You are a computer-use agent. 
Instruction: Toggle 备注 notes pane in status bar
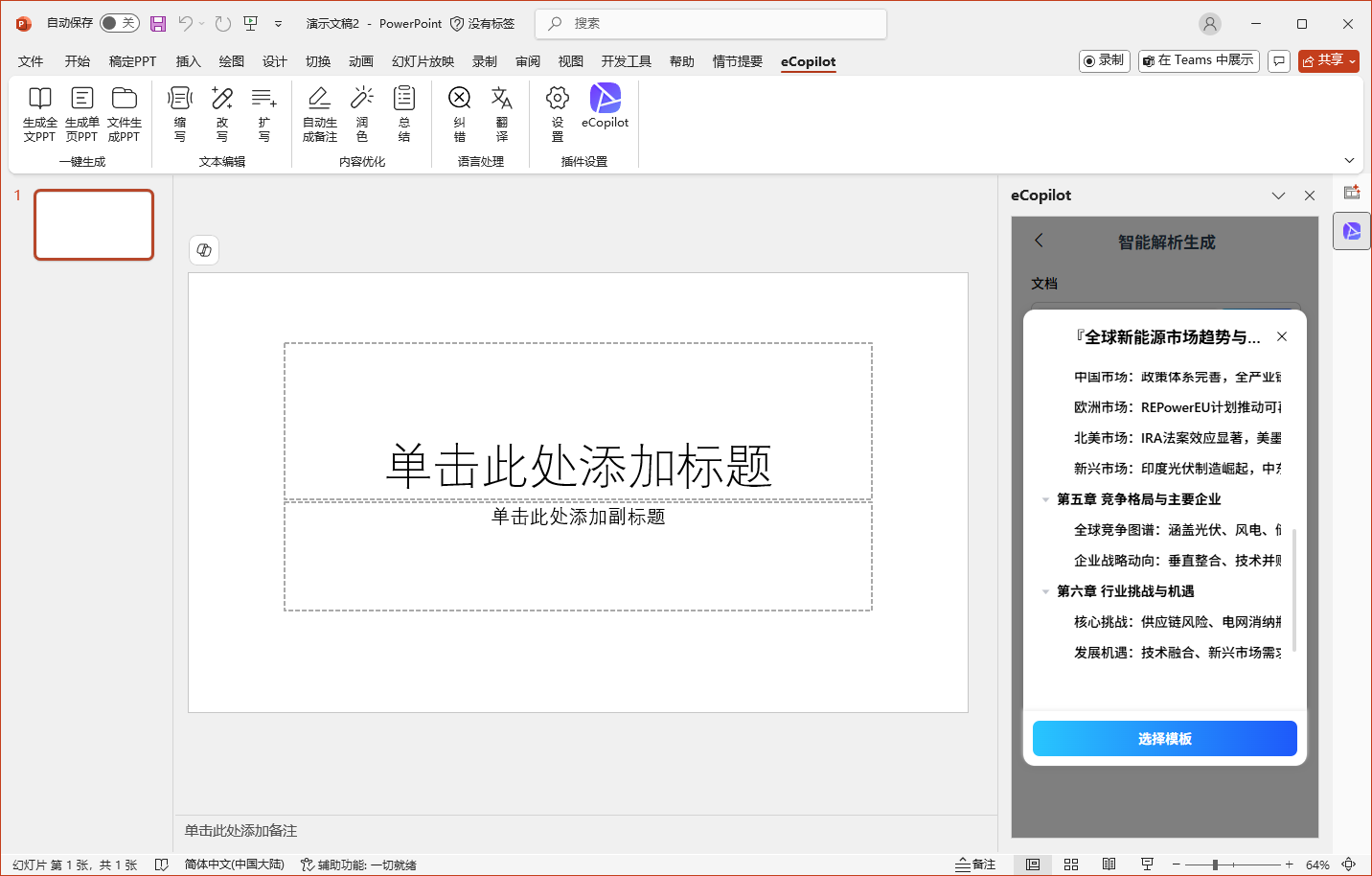click(975, 864)
